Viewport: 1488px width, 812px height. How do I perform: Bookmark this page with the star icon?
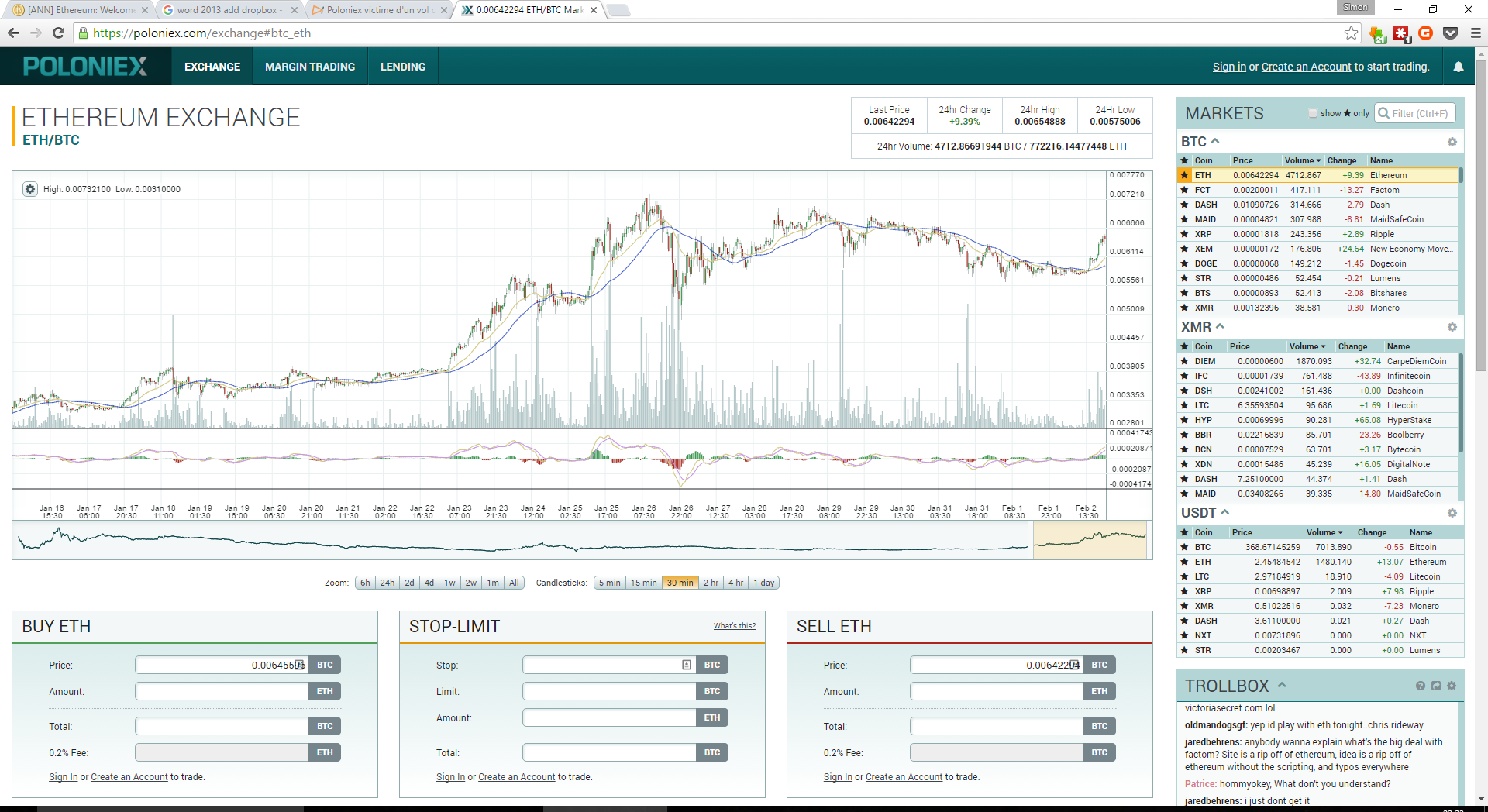(x=1351, y=33)
